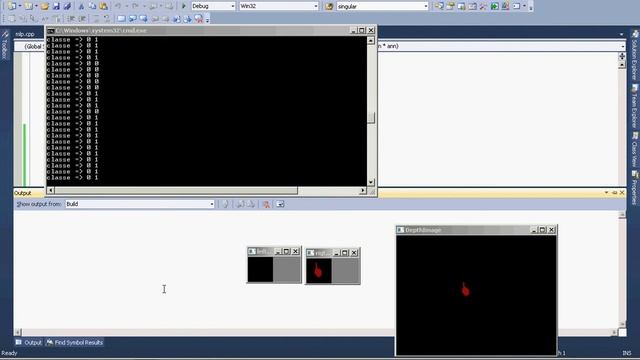Start debugging with green play icon
Screen dimensions: 640x360
pyautogui.click(x=184, y=6)
